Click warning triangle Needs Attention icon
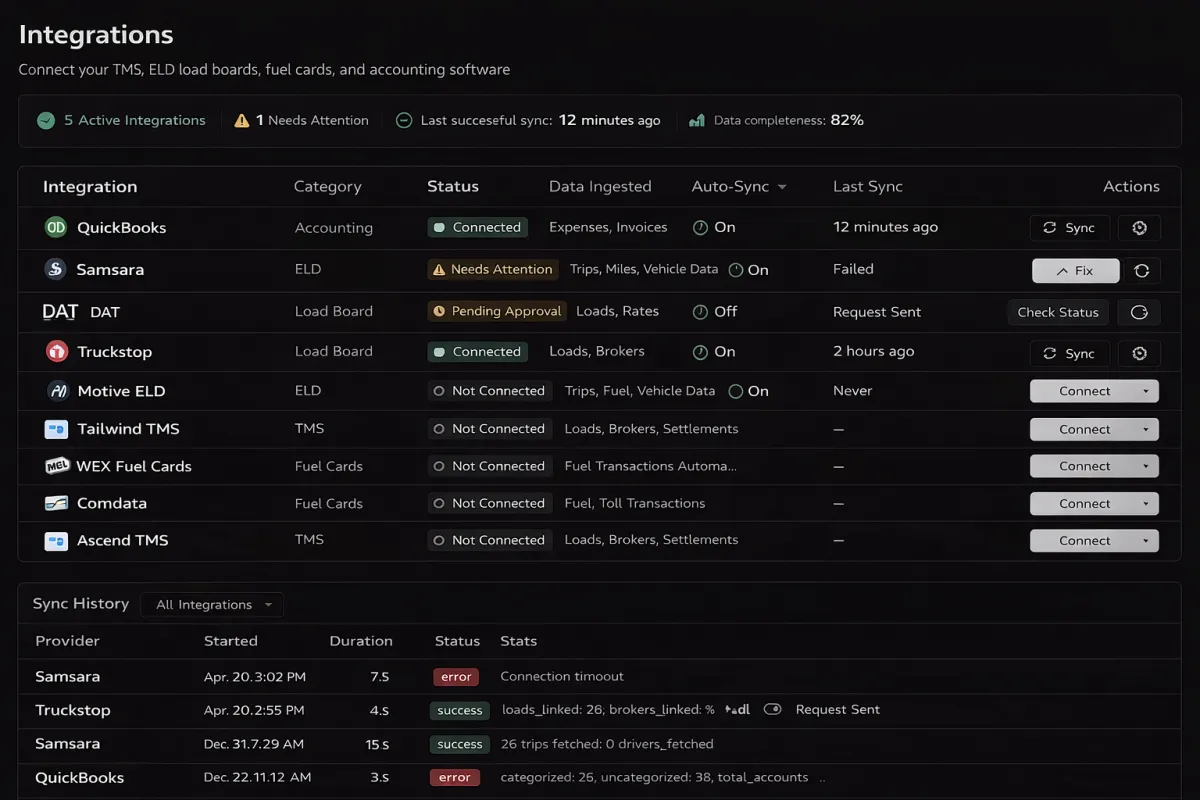Viewport: 1200px width, 800px height. (x=242, y=120)
